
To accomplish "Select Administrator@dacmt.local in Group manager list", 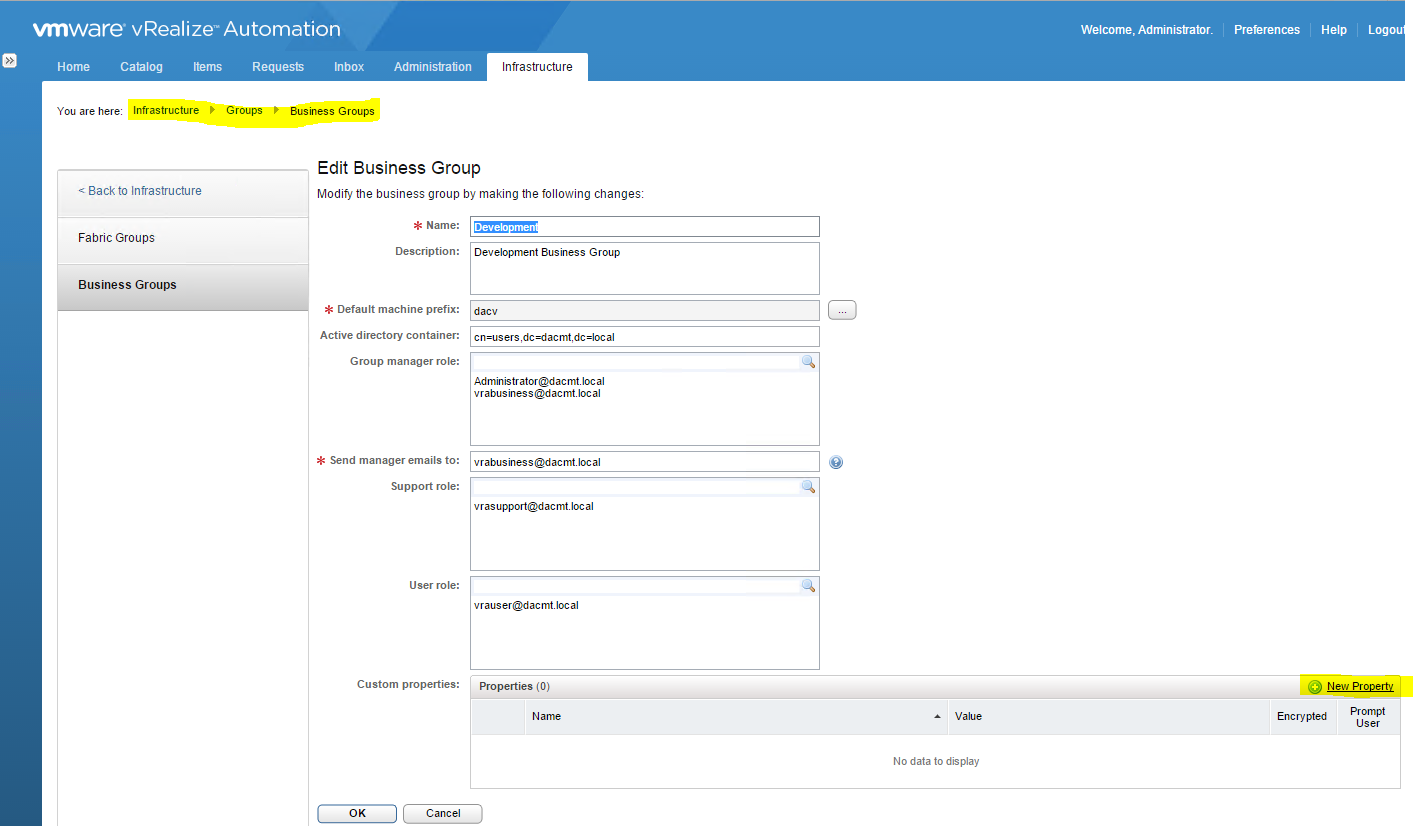I will (x=539, y=382).
